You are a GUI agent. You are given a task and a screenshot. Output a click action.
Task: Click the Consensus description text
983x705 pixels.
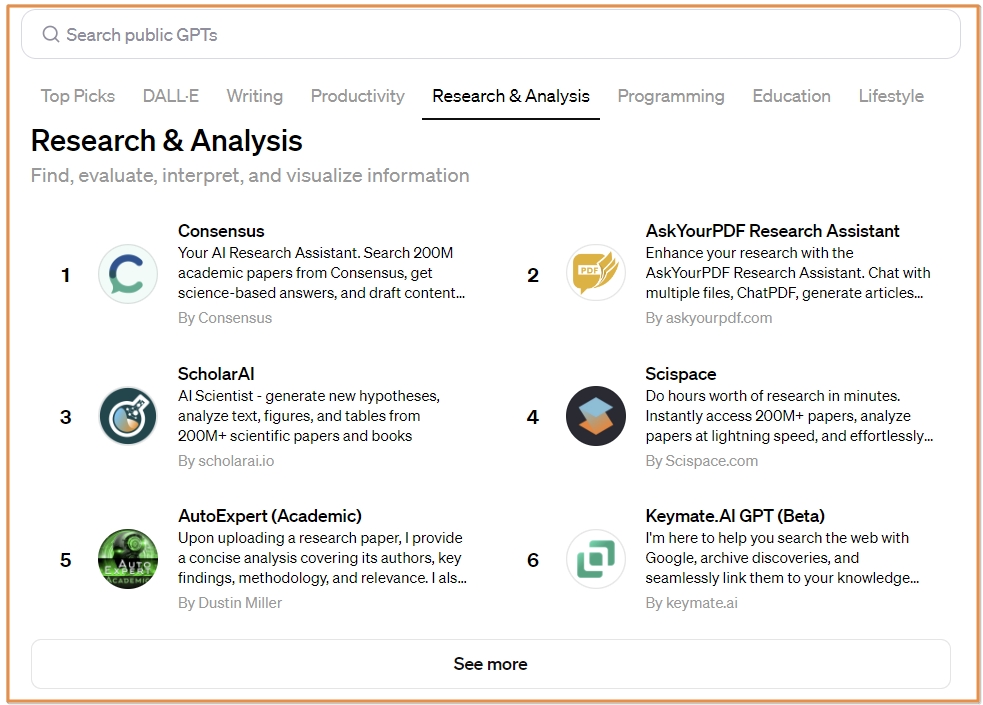321,273
